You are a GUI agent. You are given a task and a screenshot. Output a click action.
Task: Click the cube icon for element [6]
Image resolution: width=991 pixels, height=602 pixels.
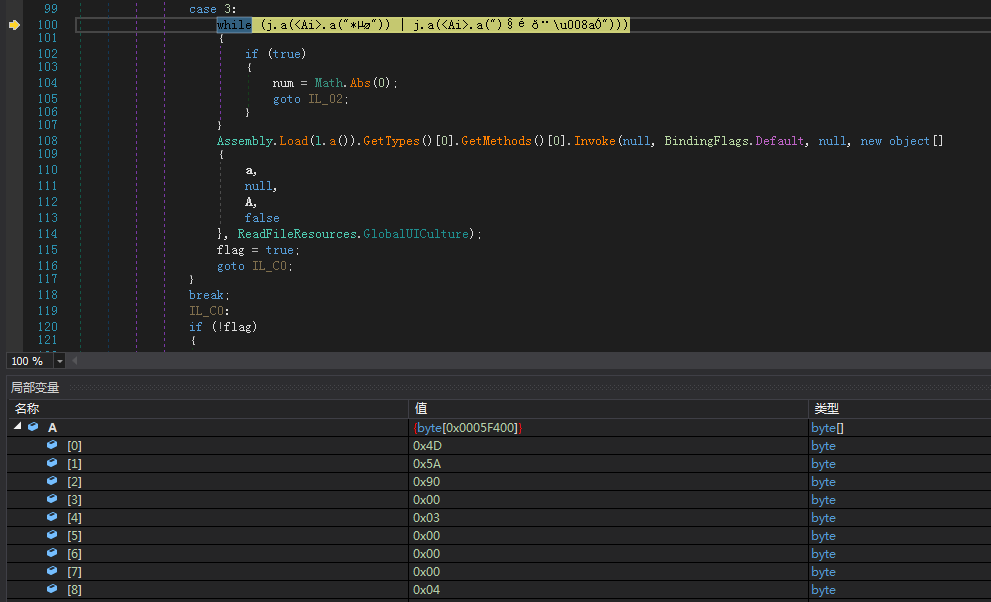click(52, 553)
